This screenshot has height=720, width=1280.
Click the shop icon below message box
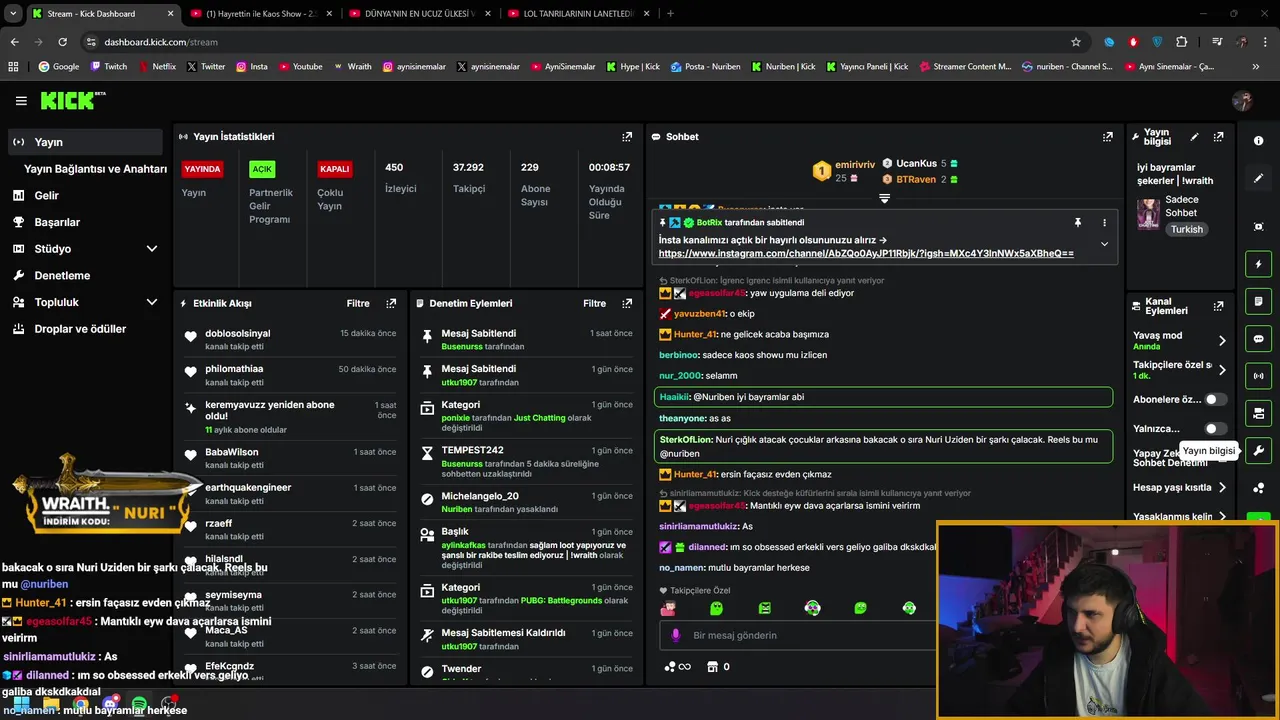click(712, 666)
